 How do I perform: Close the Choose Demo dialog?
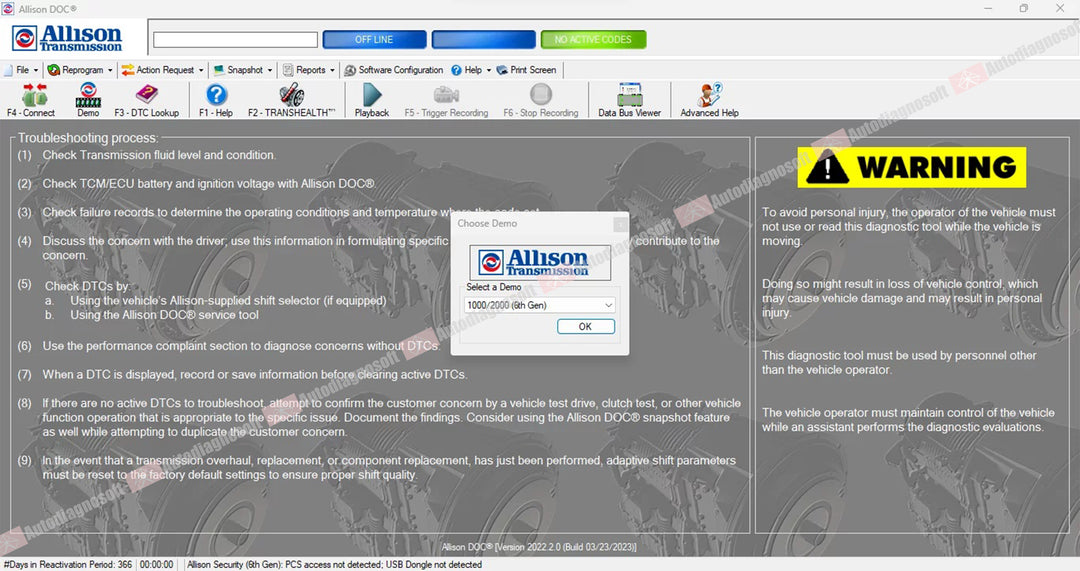coord(620,224)
